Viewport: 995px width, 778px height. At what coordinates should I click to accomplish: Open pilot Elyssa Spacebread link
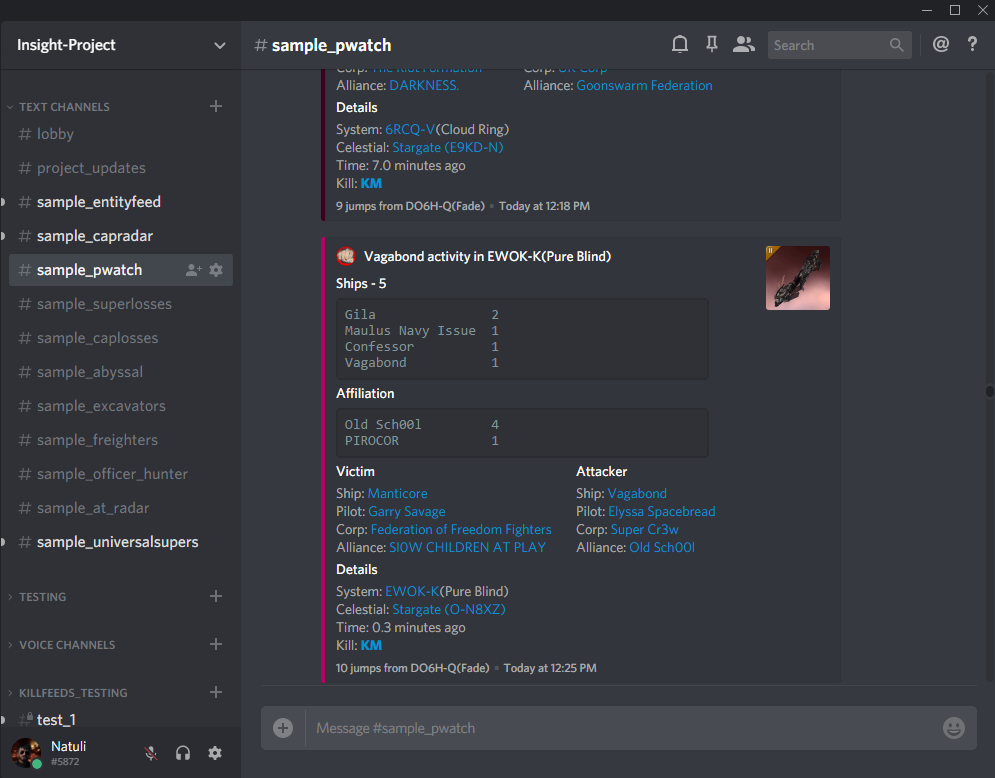pos(662,511)
